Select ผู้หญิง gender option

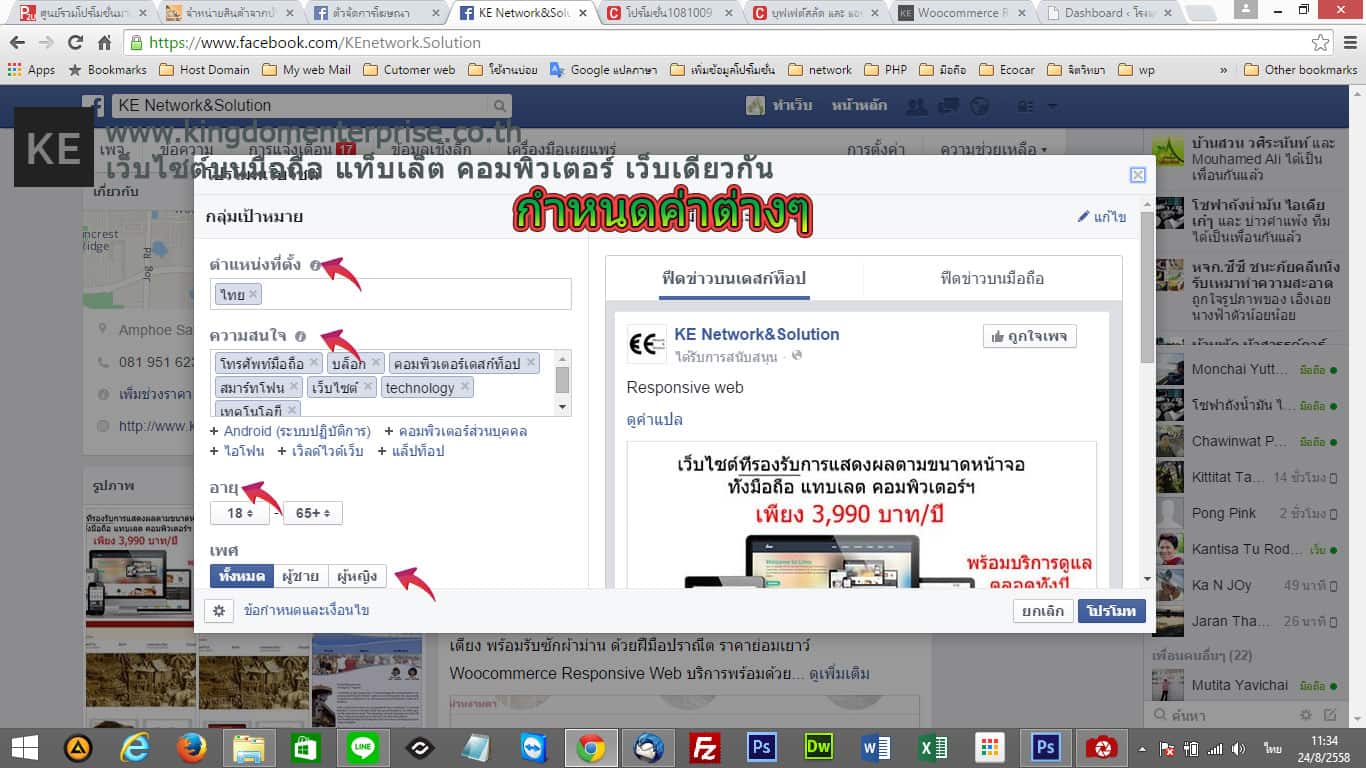tap(357, 576)
